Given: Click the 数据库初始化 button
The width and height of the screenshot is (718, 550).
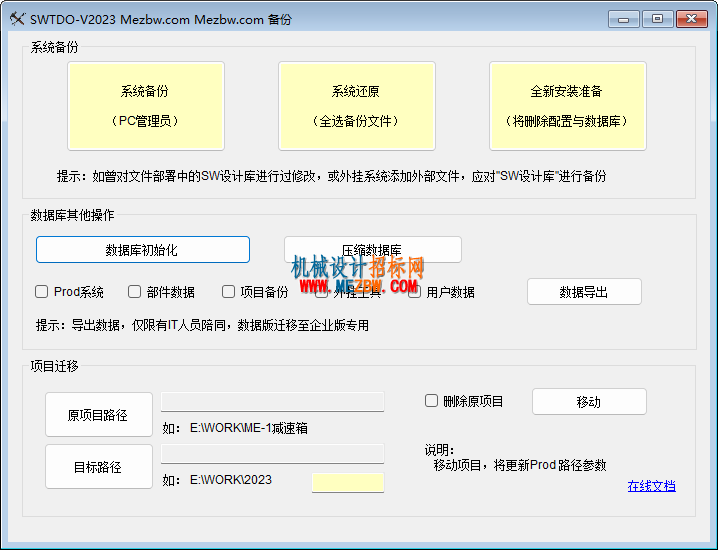Looking at the screenshot, I should coord(143,250).
